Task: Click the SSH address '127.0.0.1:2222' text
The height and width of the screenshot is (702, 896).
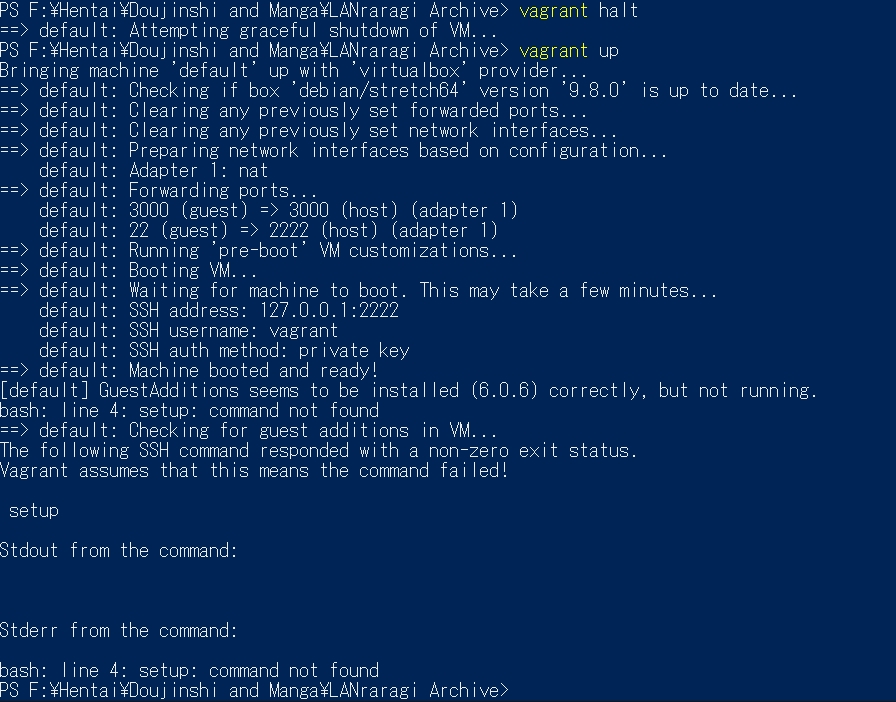Action: tap(329, 310)
